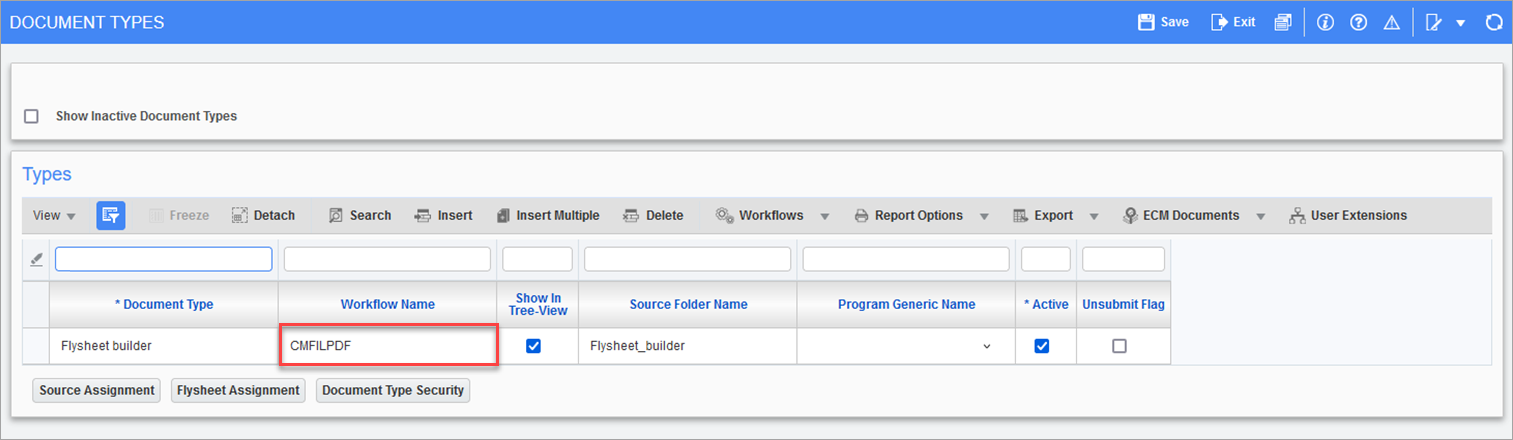Toggle the Query by Example filter icon
1513x440 pixels.
(x=110, y=215)
